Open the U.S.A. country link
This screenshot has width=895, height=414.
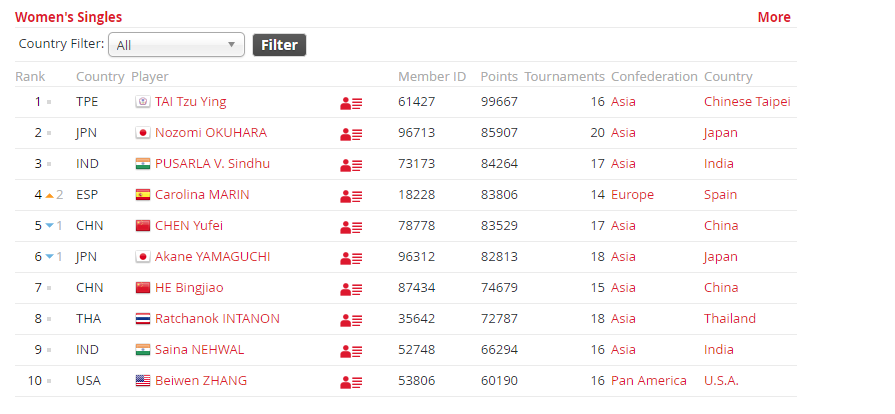(721, 380)
